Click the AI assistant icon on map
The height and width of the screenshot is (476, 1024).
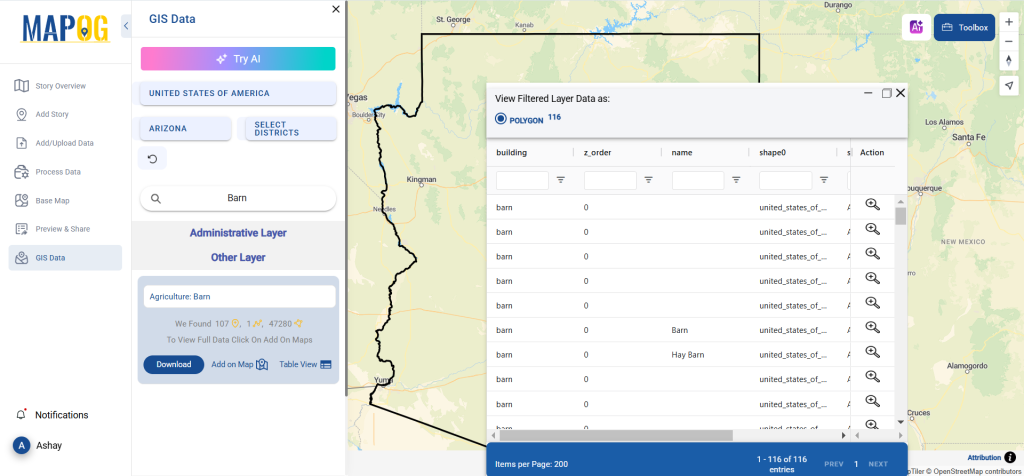(916, 27)
